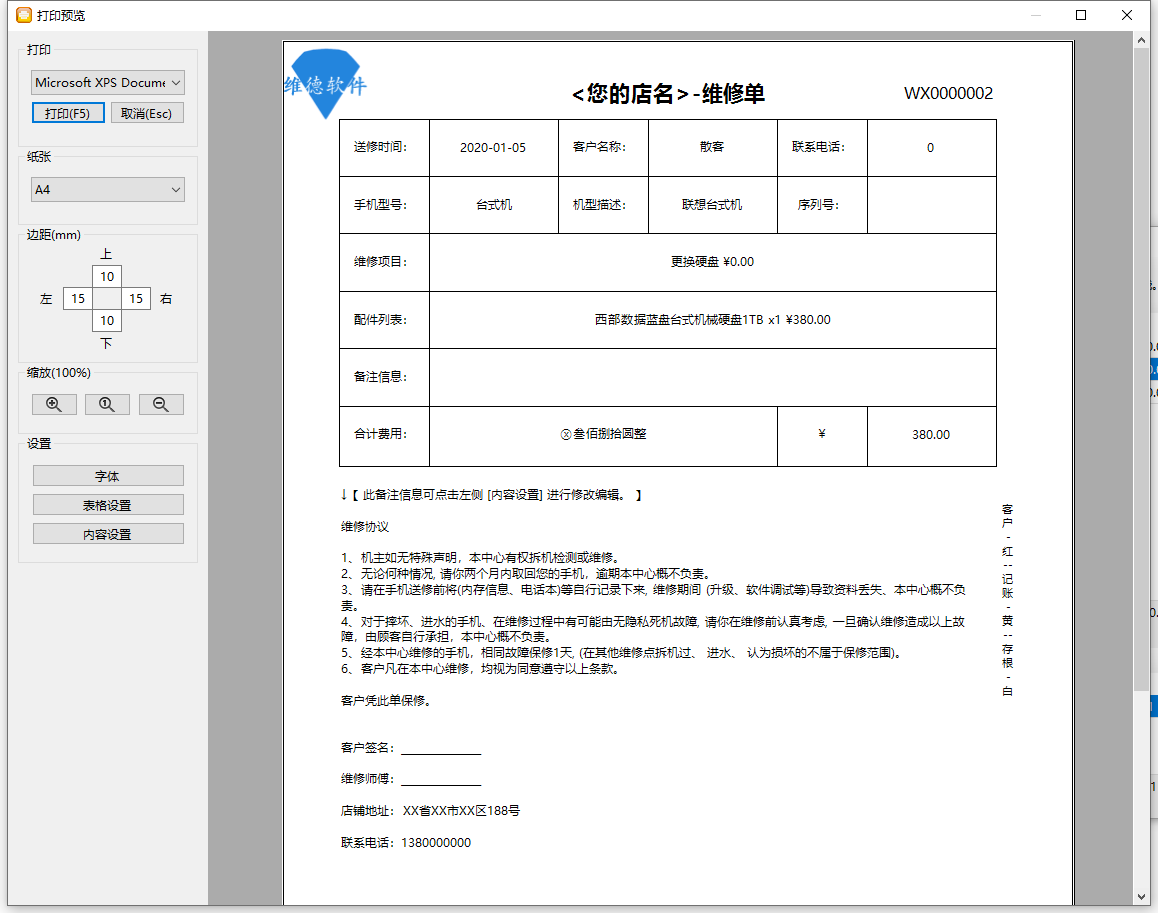Screen dimensions: 1158x913
Task: Edit the top margin value field
Action: coord(107,276)
